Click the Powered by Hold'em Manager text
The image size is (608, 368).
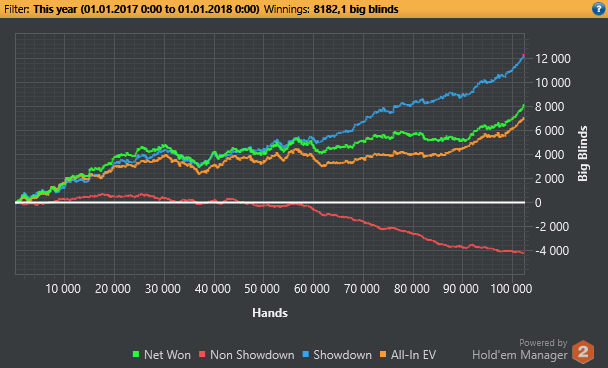(520, 349)
